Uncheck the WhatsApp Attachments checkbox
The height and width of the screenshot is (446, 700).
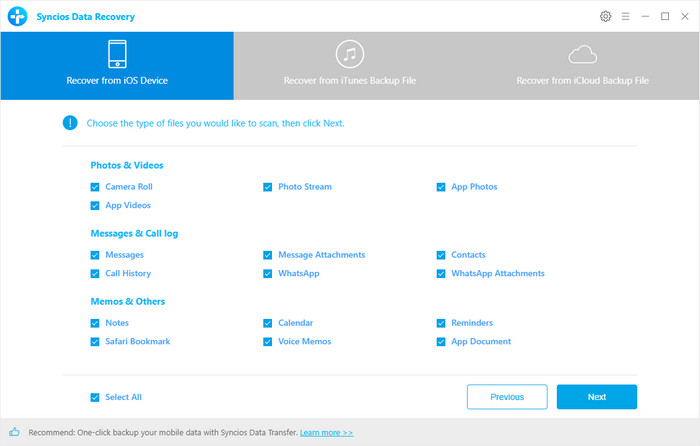point(441,274)
